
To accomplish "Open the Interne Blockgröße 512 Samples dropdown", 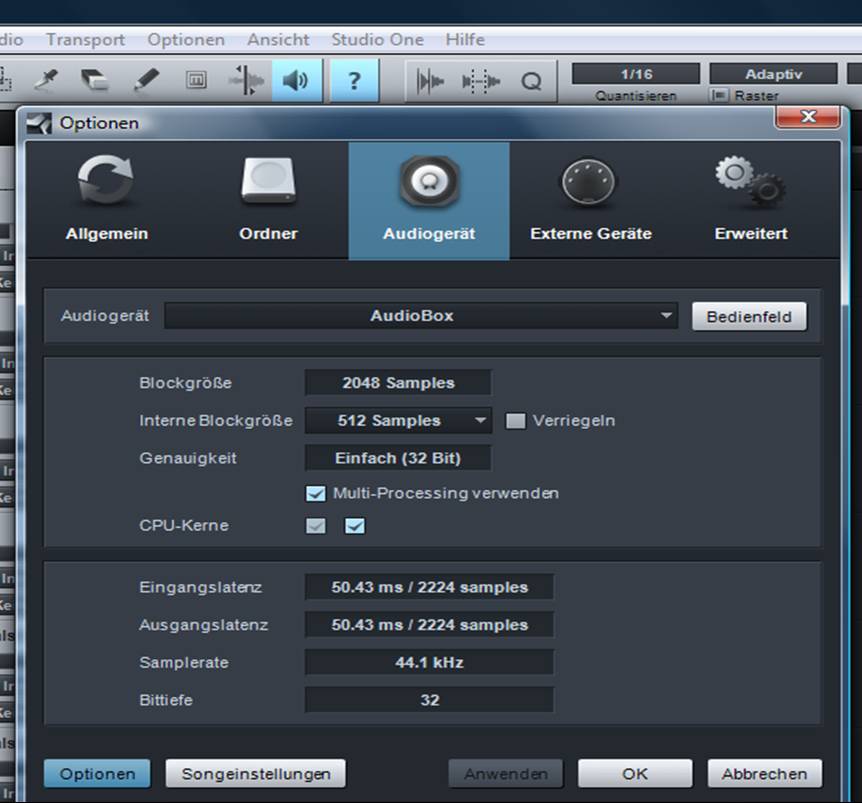I will (x=398, y=421).
